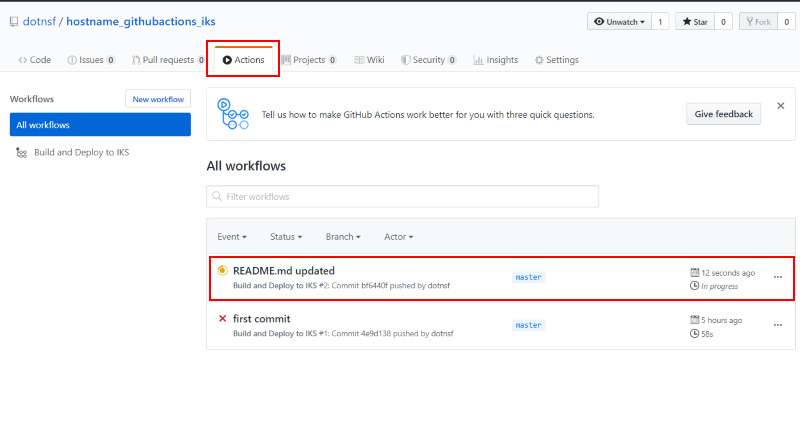Click 'Commit bf6440f pushed by dotnsf' text
Image resolution: width=800 pixels, height=434 pixels.
tap(391, 286)
